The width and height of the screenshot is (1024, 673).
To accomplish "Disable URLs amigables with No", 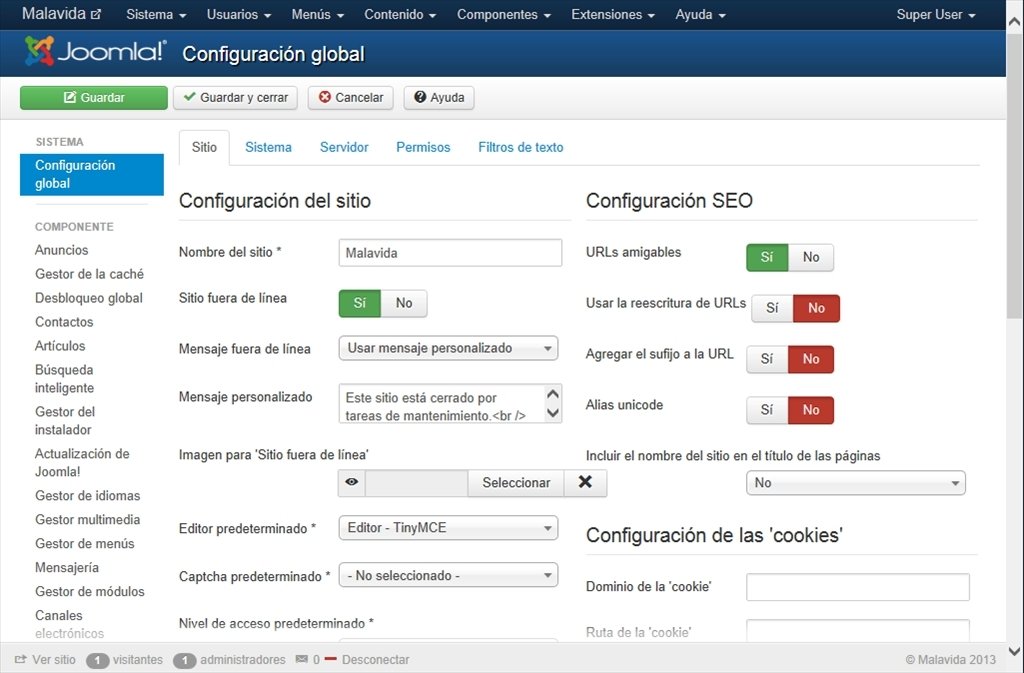I will coord(811,257).
